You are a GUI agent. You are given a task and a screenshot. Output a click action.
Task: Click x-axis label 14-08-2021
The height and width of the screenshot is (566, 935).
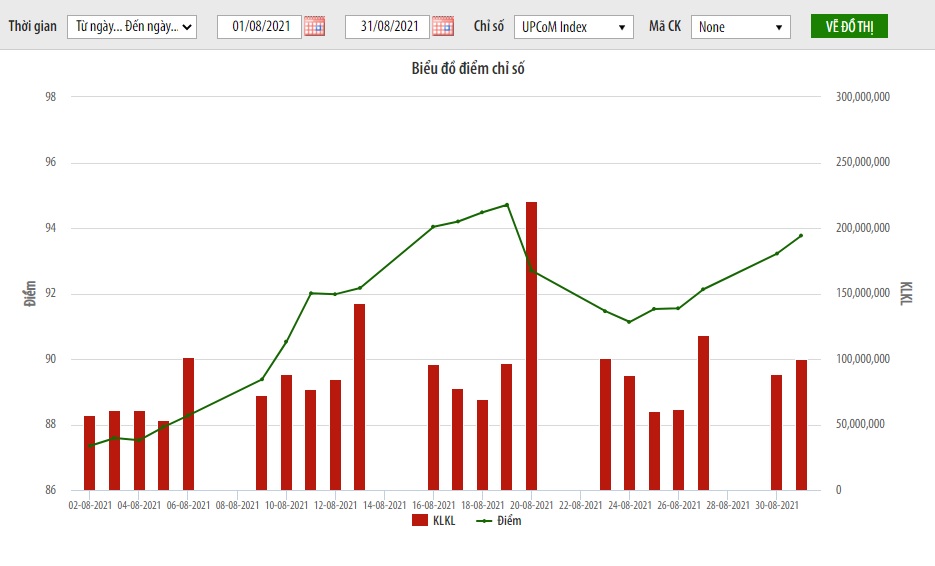pos(385,505)
